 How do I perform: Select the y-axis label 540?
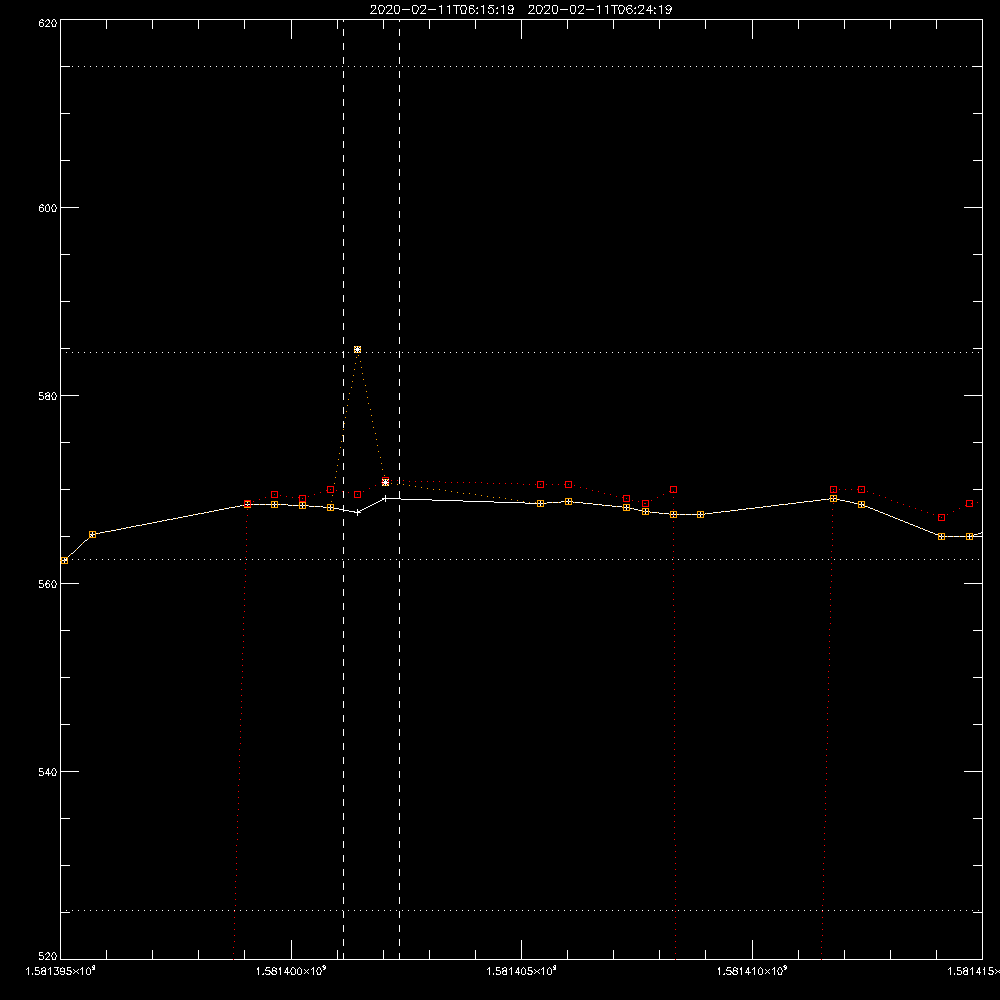(x=48, y=772)
